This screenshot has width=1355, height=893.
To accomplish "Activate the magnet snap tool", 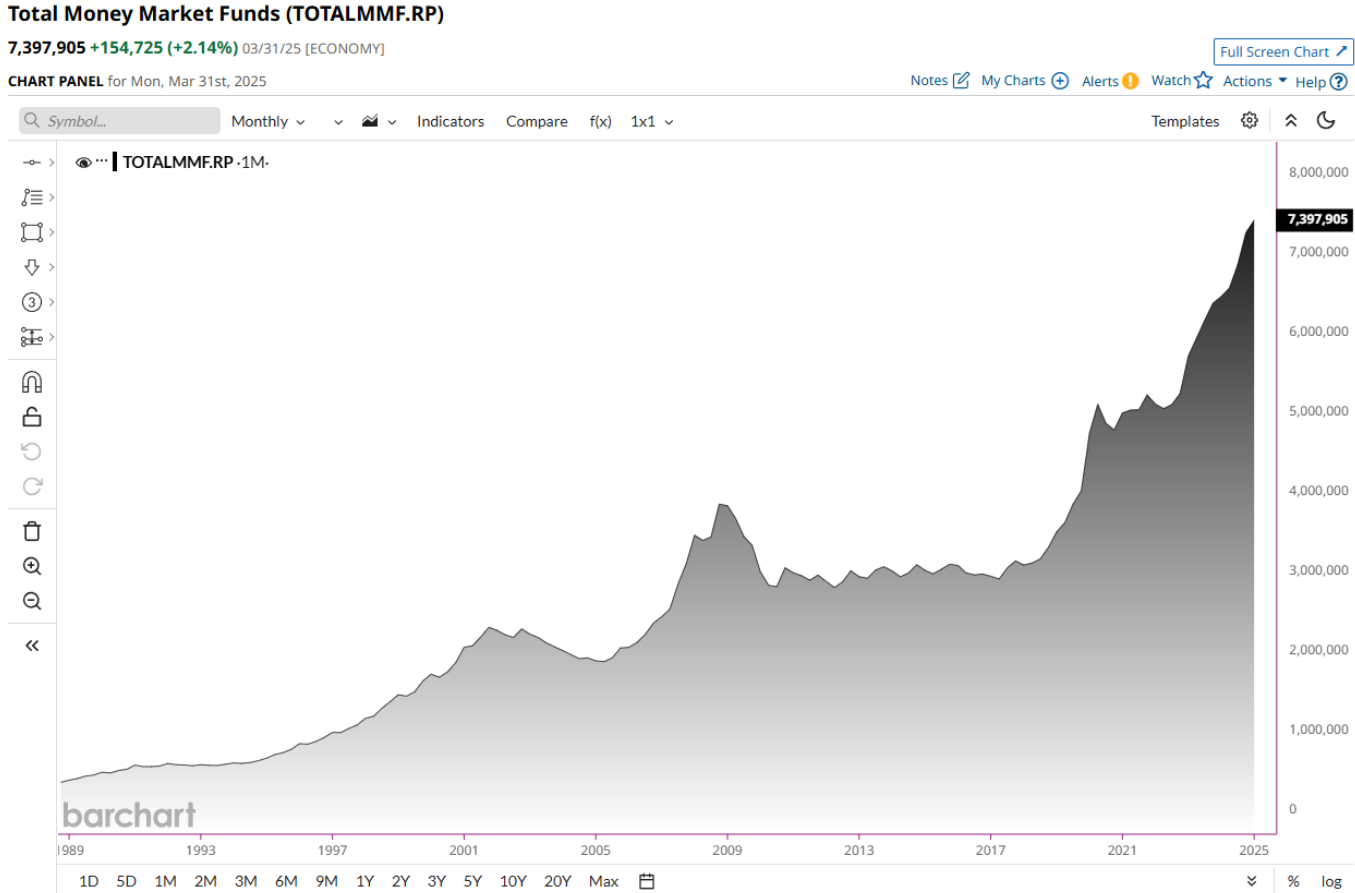I will point(32,382).
